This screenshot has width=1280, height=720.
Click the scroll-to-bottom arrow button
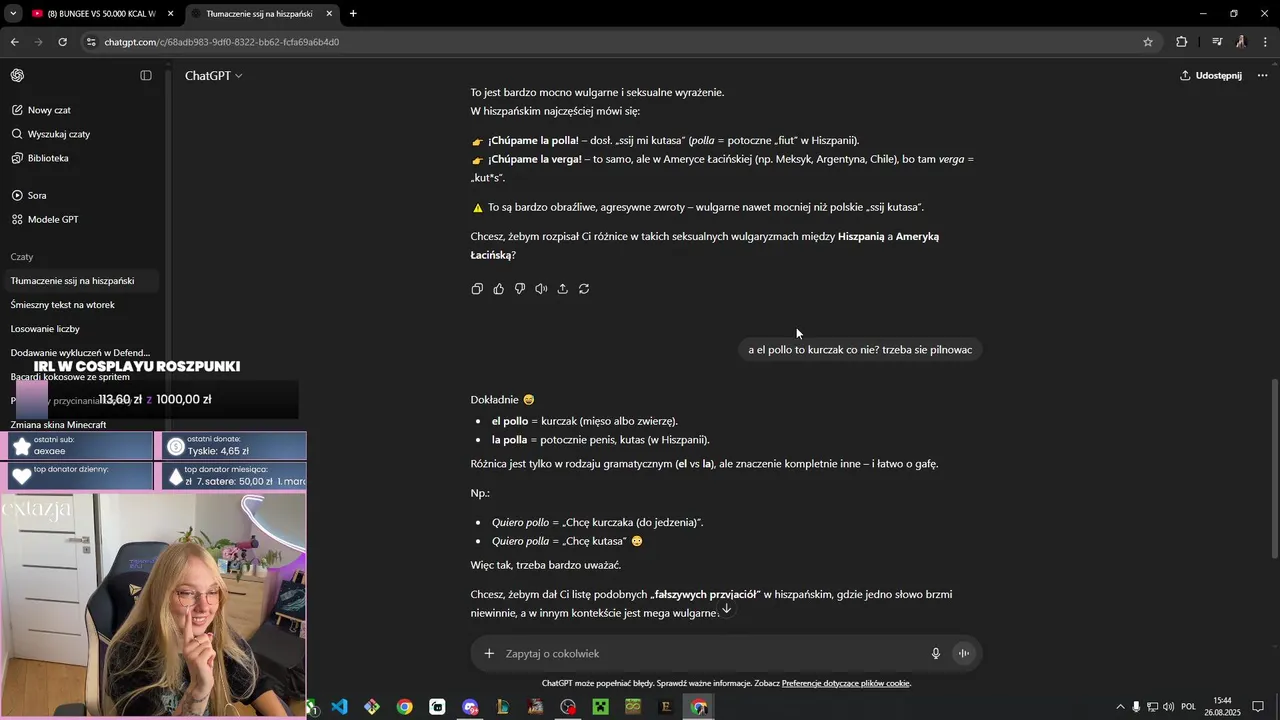727,609
